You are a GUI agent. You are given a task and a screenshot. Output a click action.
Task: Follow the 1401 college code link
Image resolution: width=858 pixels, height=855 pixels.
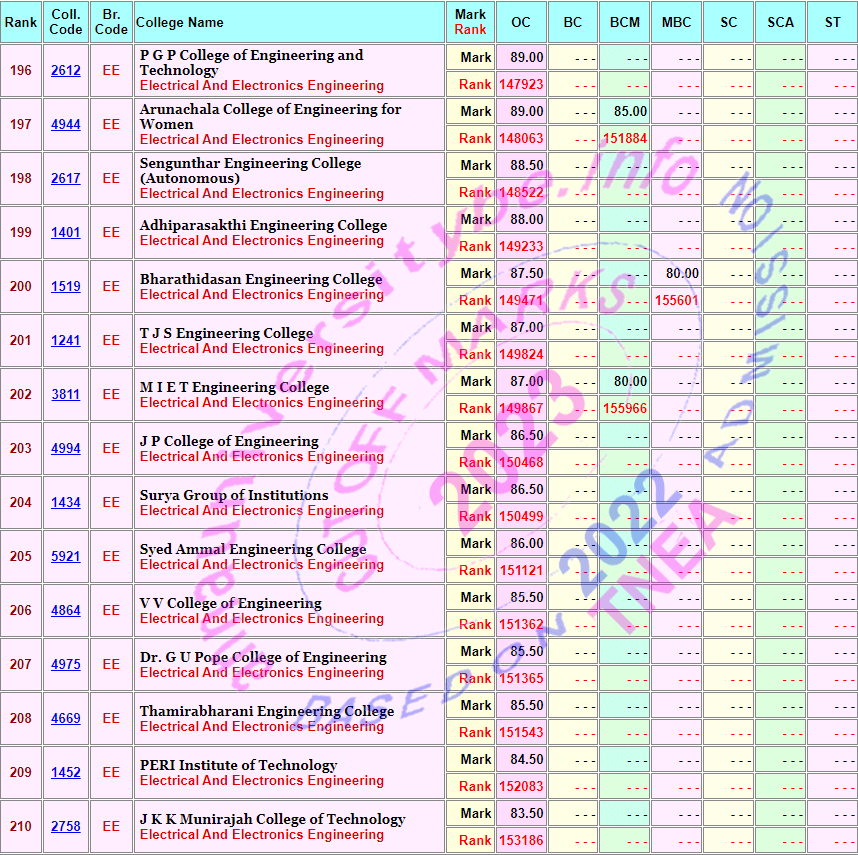[66, 233]
